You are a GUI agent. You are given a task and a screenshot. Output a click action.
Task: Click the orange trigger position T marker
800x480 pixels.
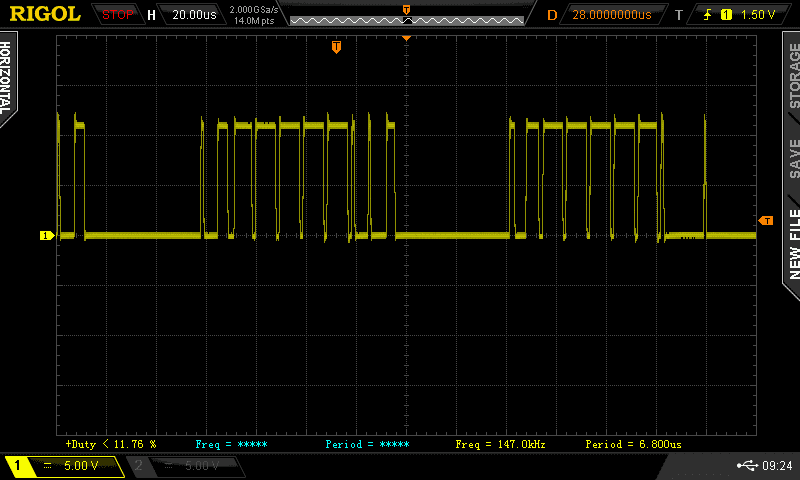pyautogui.click(x=336, y=46)
